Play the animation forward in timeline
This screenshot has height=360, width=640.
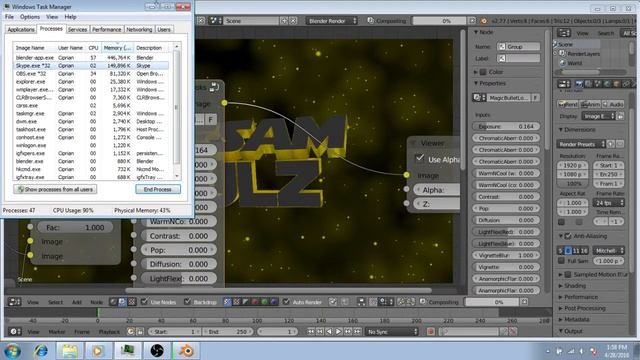click(x=338, y=332)
